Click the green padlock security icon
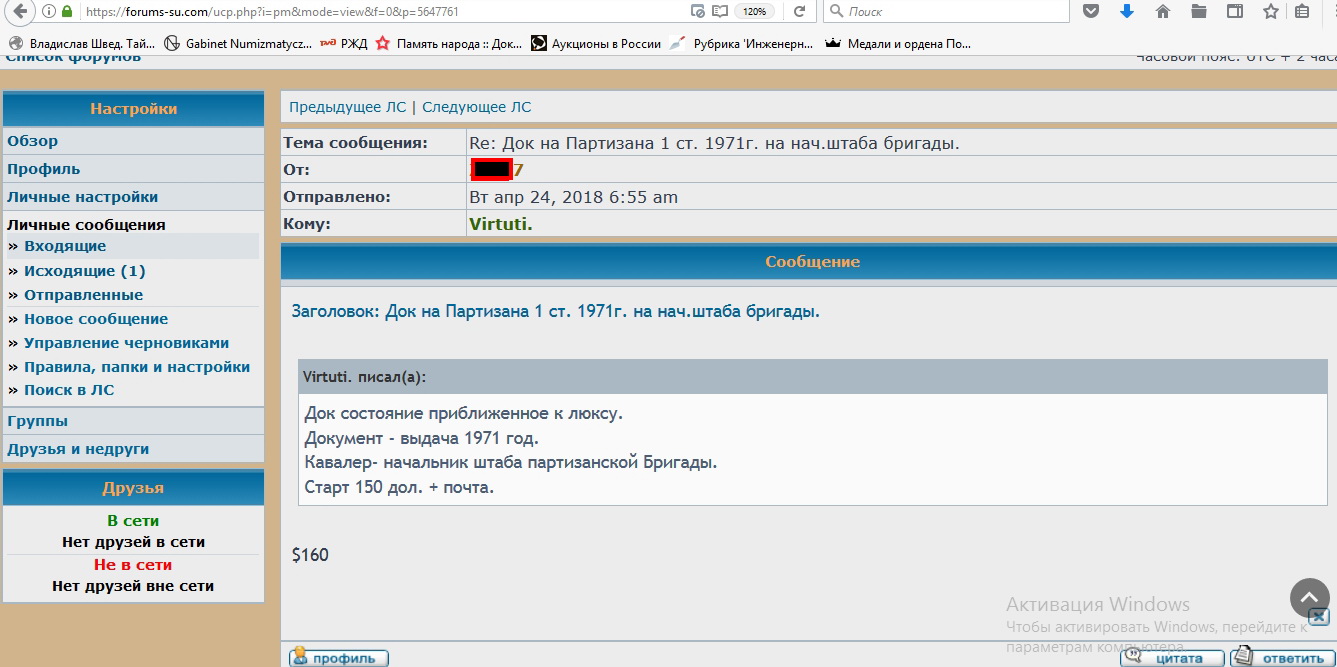The height and width of the screenshot is (667, 1337). (67, 12)
